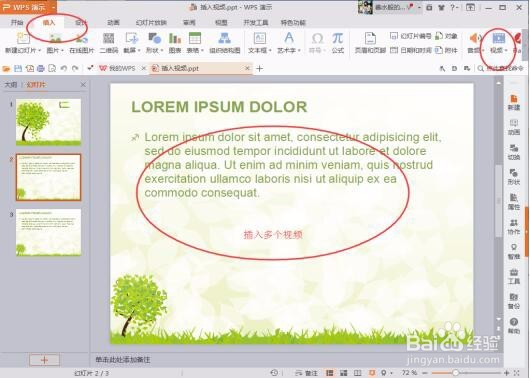Toggle the Notes (备注) button in status bar
Screen dimensions: 530x378
pos(307,373)
